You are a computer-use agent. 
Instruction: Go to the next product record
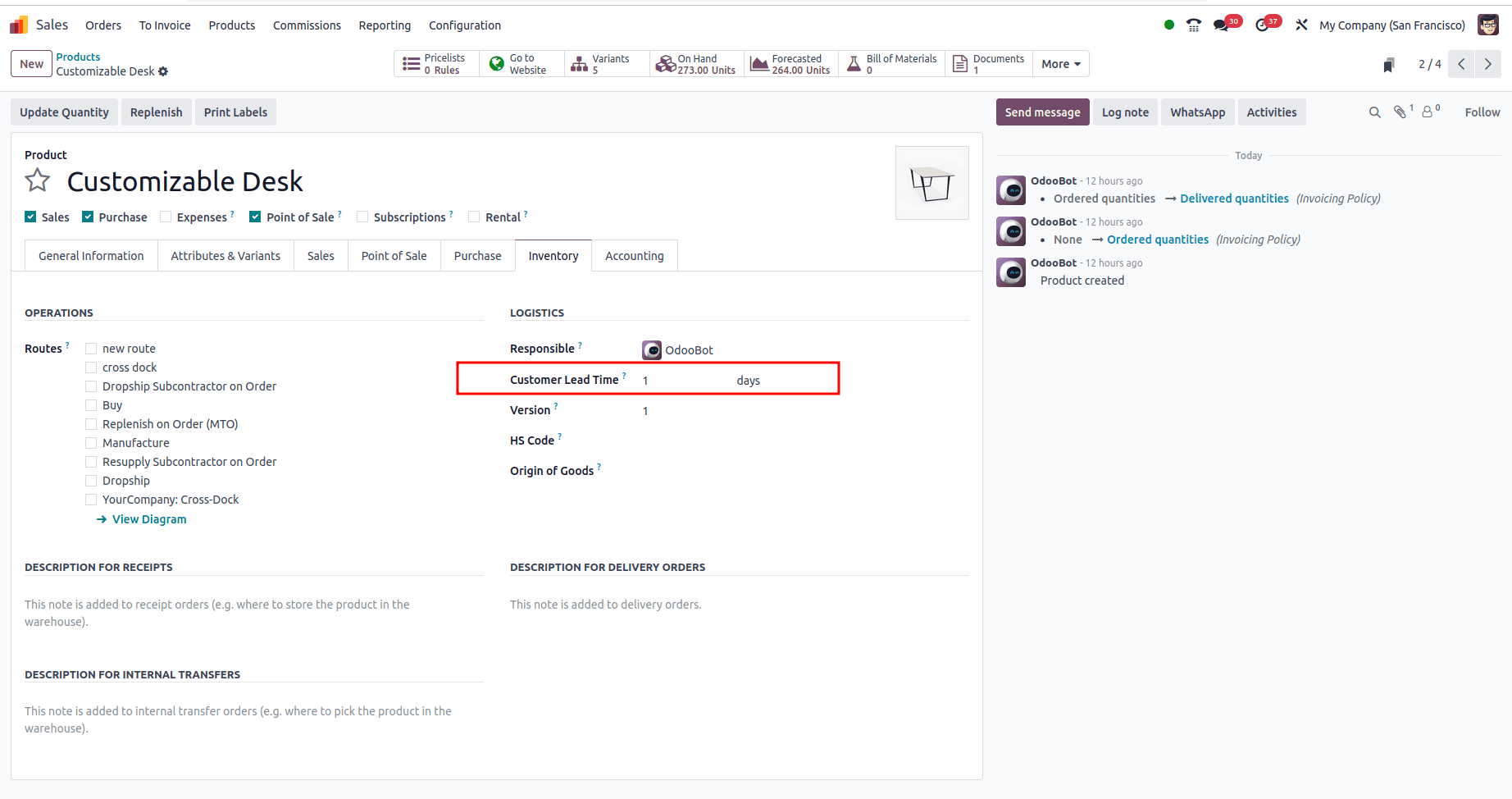click(1487, 64)
